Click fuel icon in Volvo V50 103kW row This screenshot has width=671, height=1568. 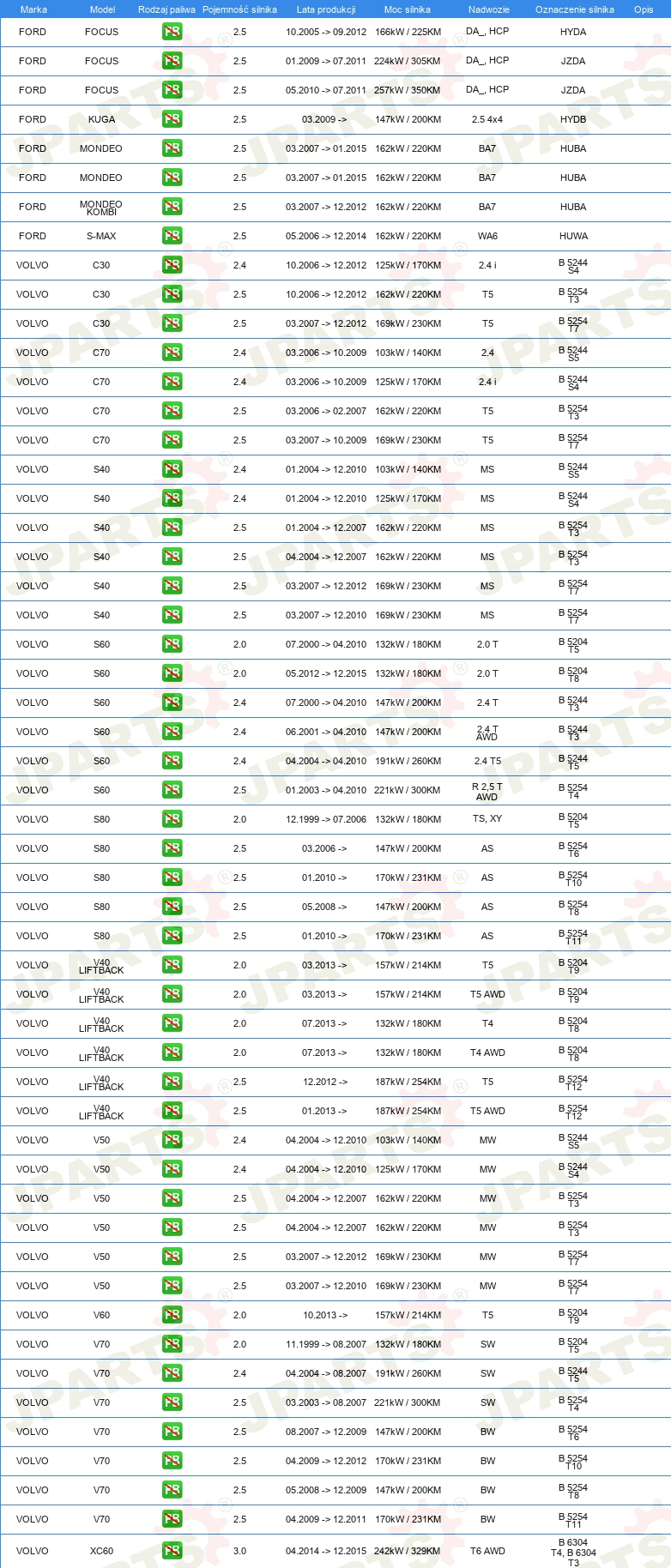(x=172, y=1140)
